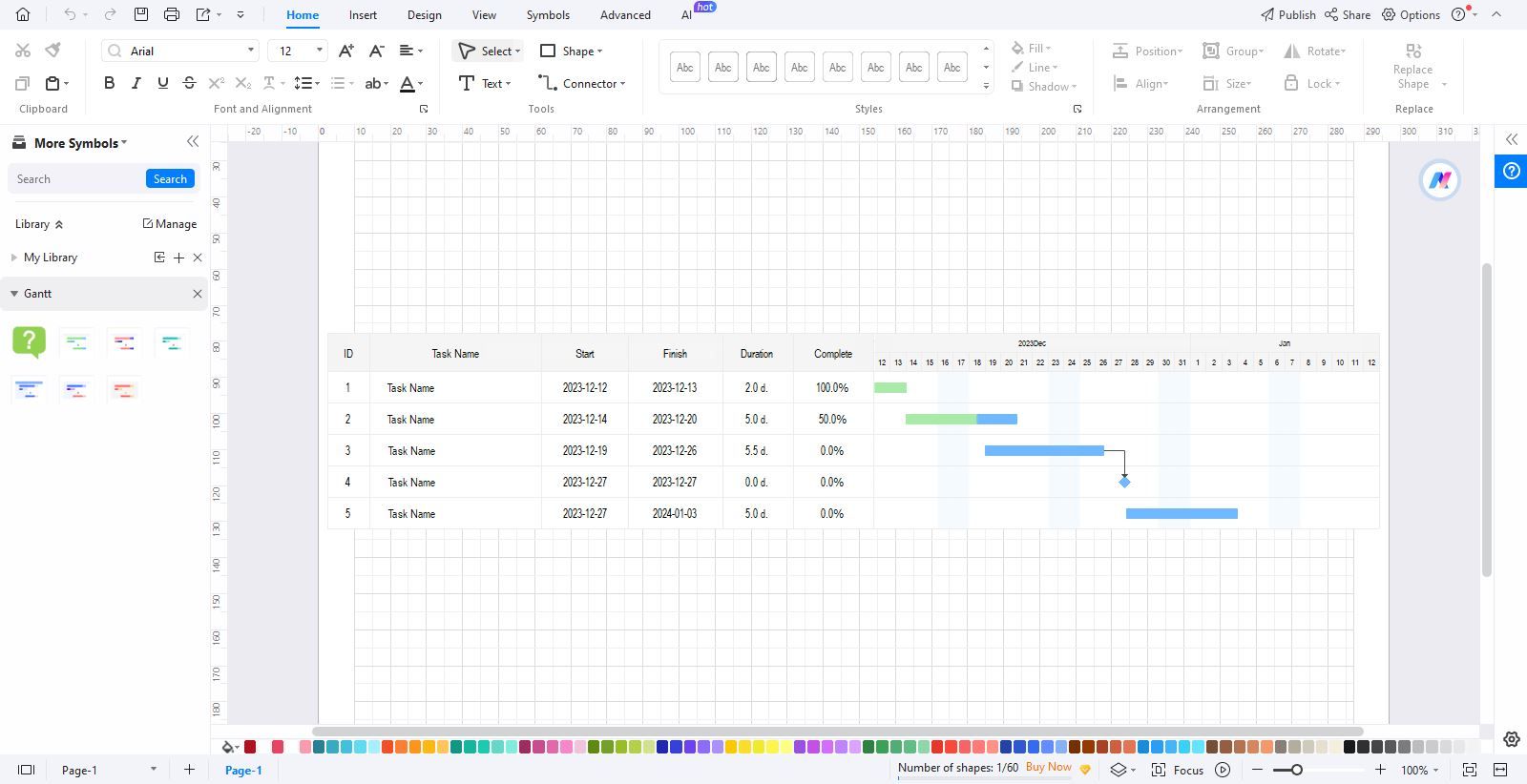Select the green question mark Gantt help symbol

click(x=29, y=341)
